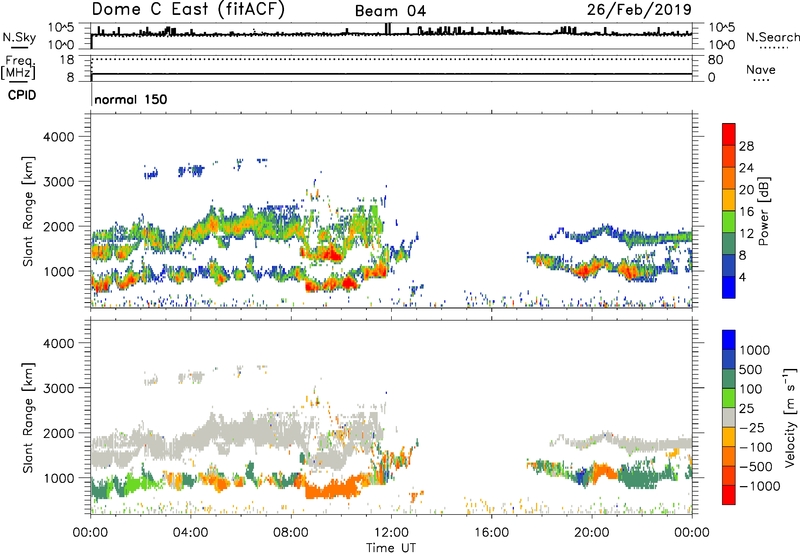Click the "-25" velocity colorbar label
Image resolution: width=800 pixels, height=554 pixels.
click(x=752, y=427)
